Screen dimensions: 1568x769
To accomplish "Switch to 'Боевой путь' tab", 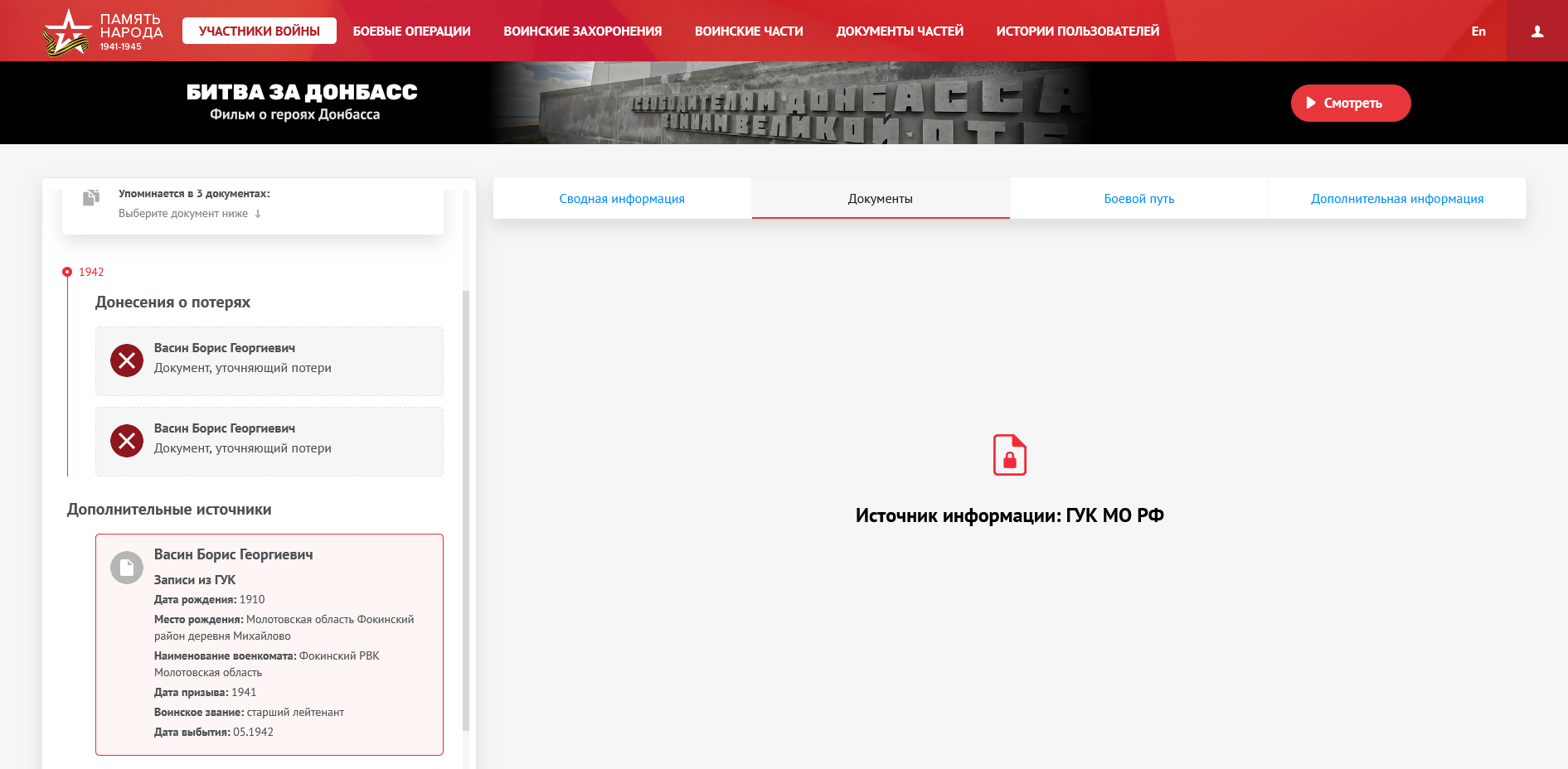I will (1138, 199).
